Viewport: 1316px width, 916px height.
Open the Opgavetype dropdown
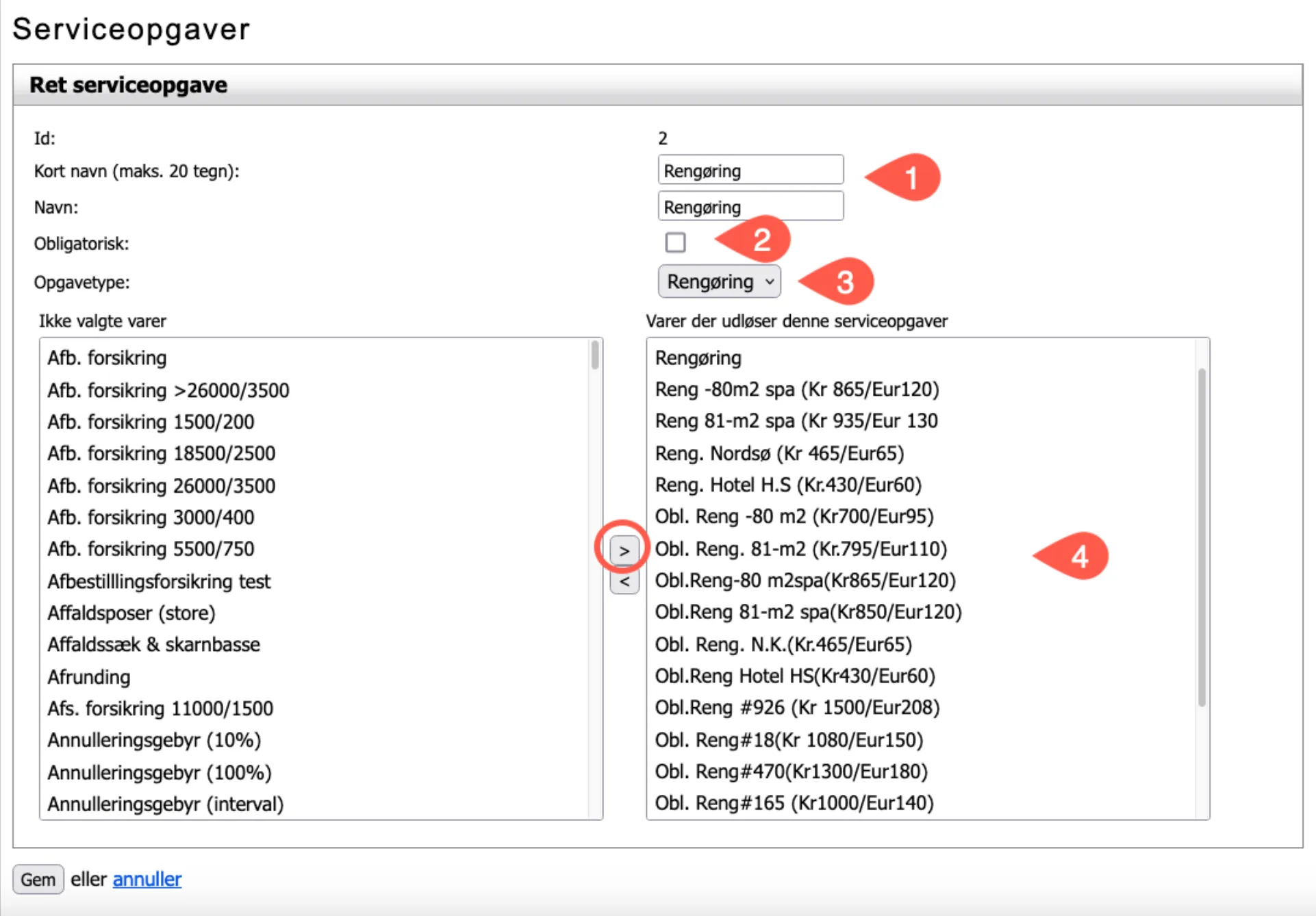pos(719,282)
